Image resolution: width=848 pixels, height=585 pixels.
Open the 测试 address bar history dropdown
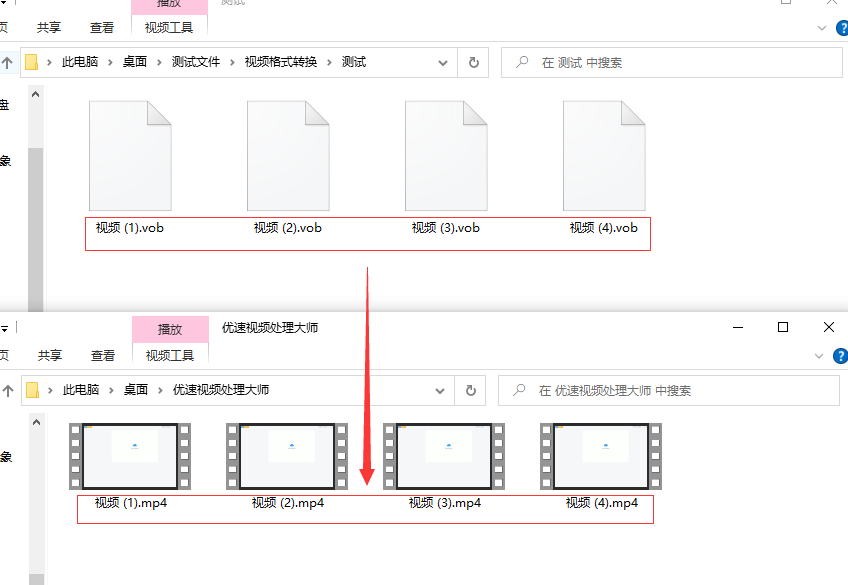(443, 62)
